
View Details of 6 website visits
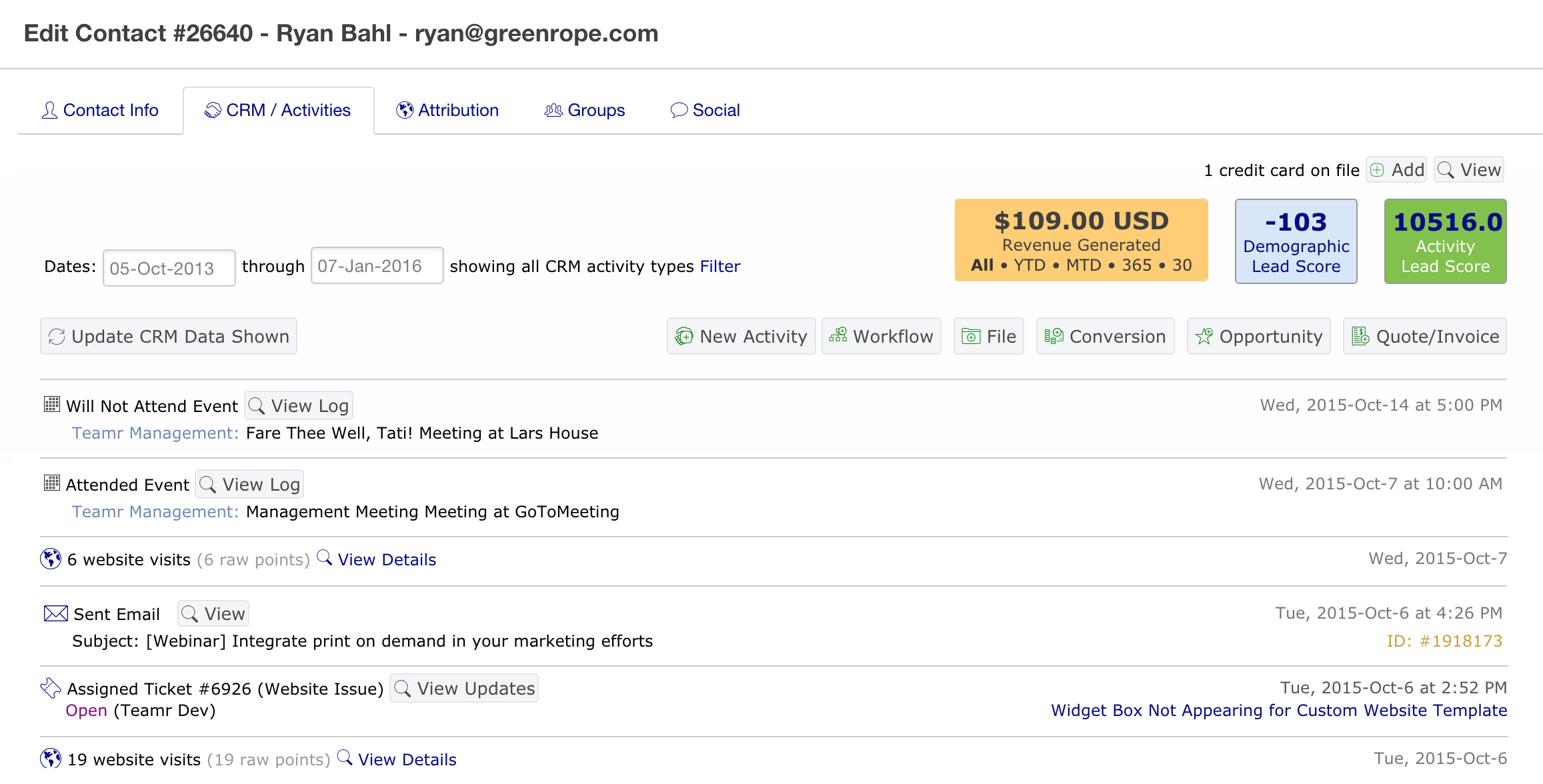[x=387, y=560]
